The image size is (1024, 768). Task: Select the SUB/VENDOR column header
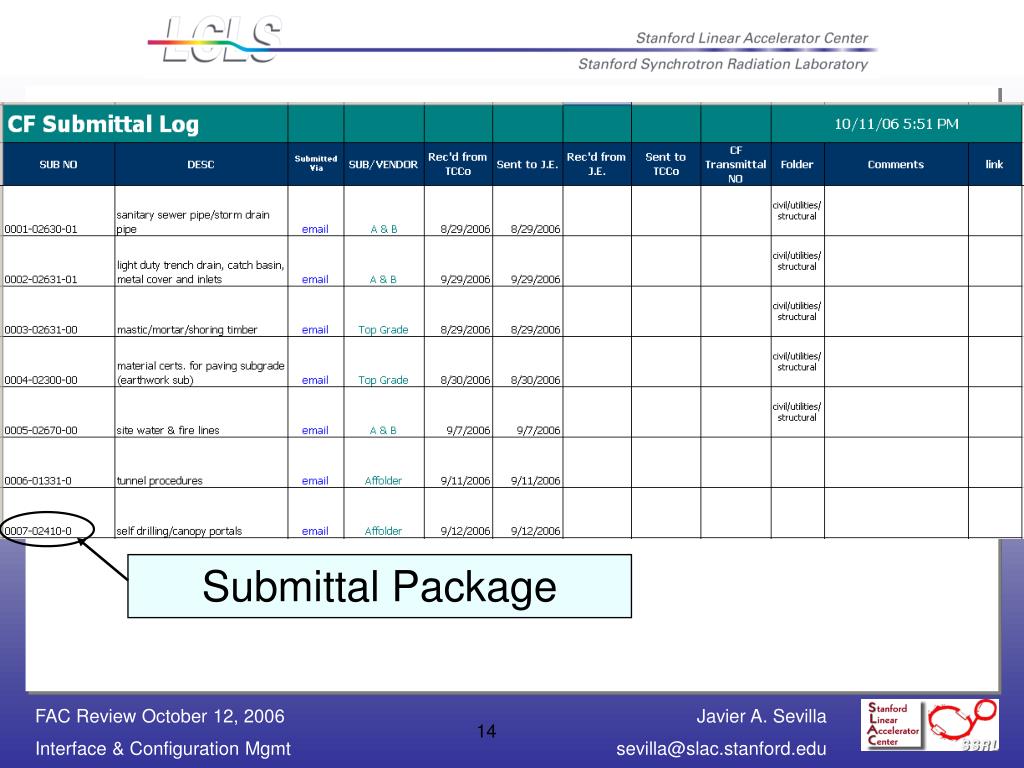click(x=383, y=165)
